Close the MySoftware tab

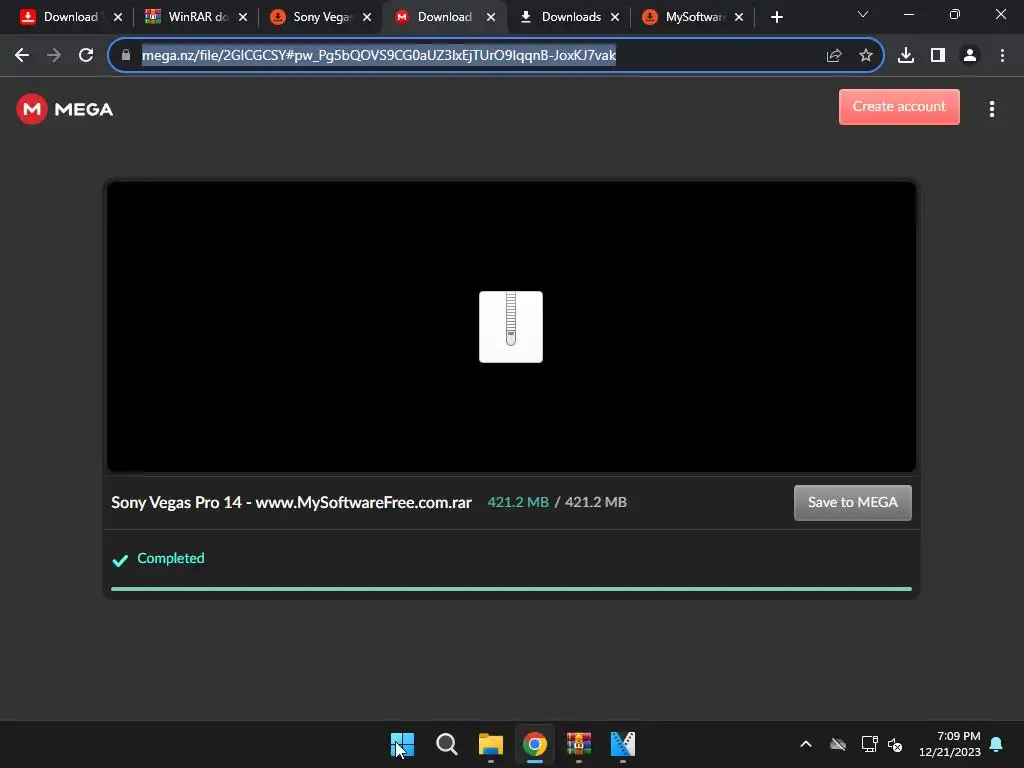(739, 17)
